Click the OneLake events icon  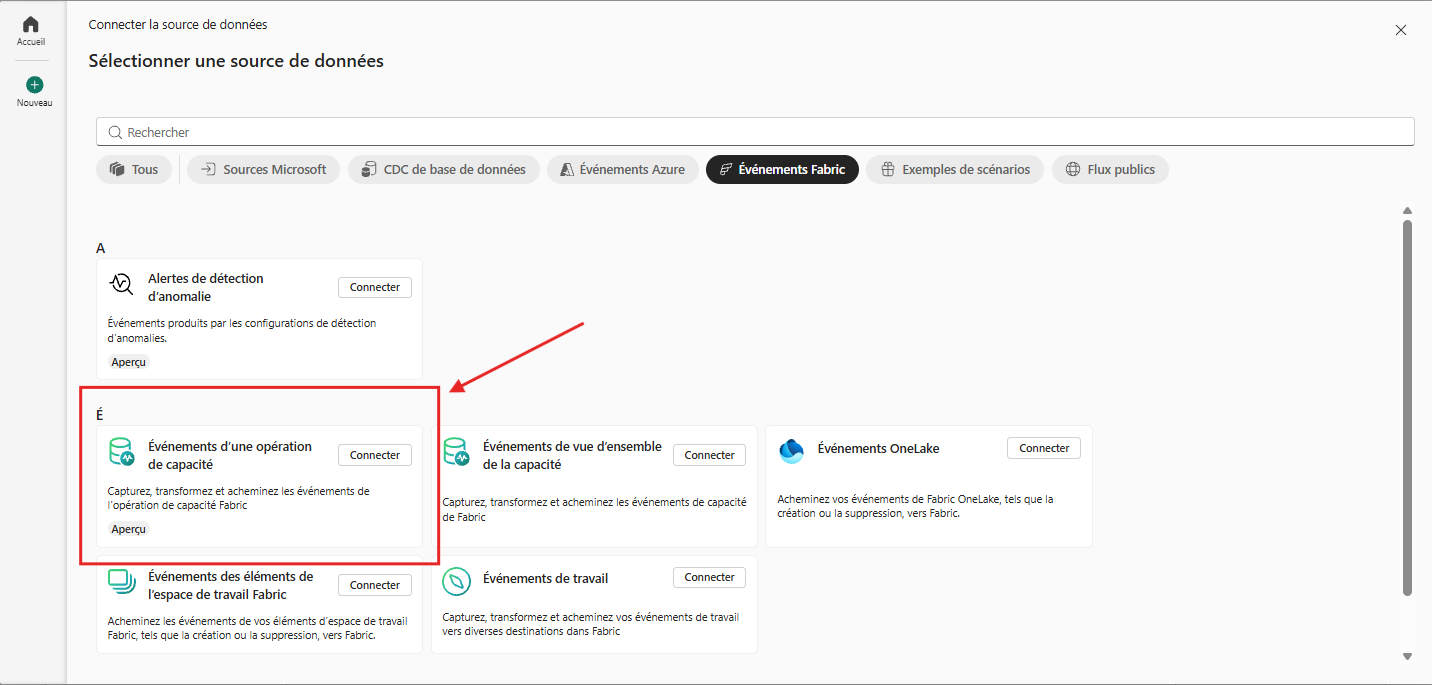[x=791, y=451]
